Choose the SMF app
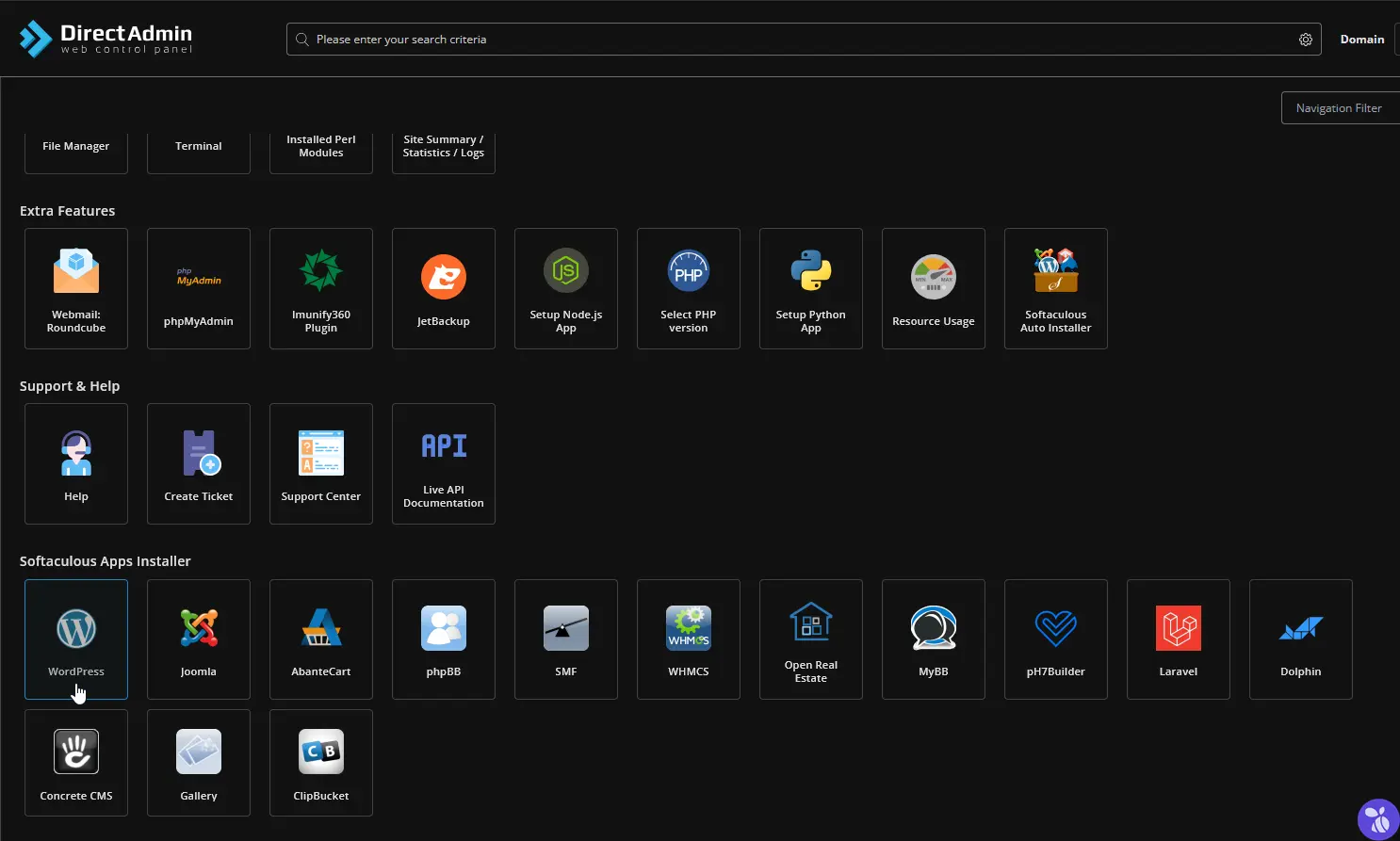Image resolution: width=1400 pixels, height=841 pixels. (x=566, y=639)
